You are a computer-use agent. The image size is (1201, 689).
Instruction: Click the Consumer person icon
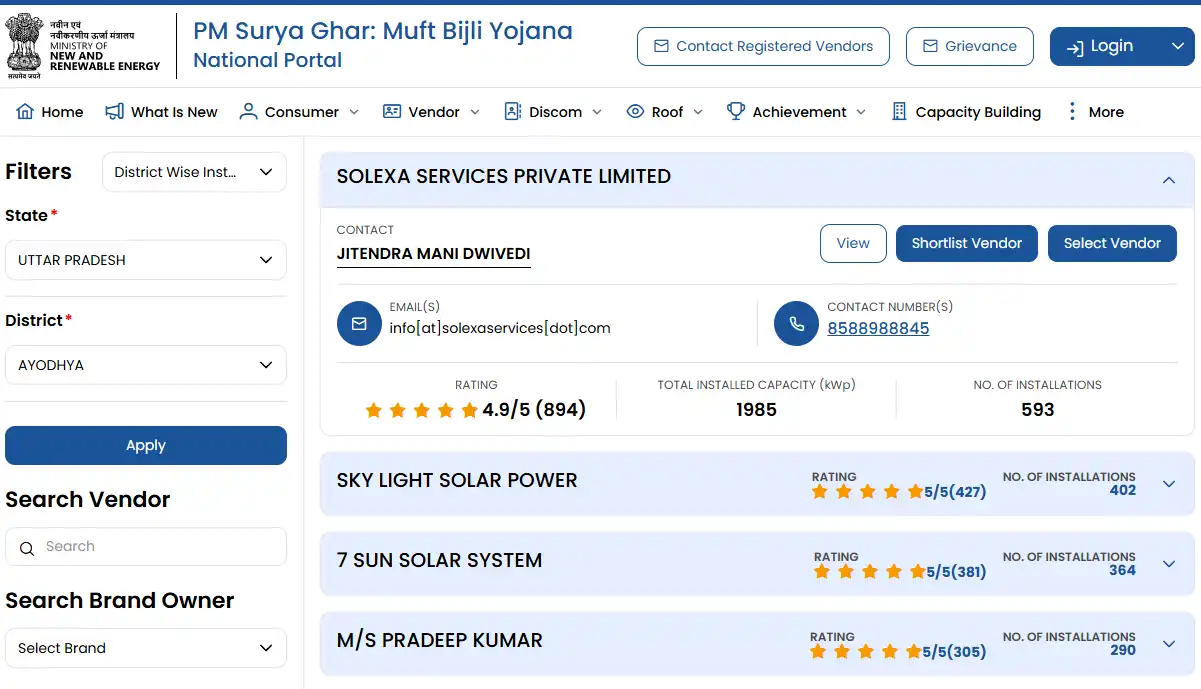(x=248, y=111)
